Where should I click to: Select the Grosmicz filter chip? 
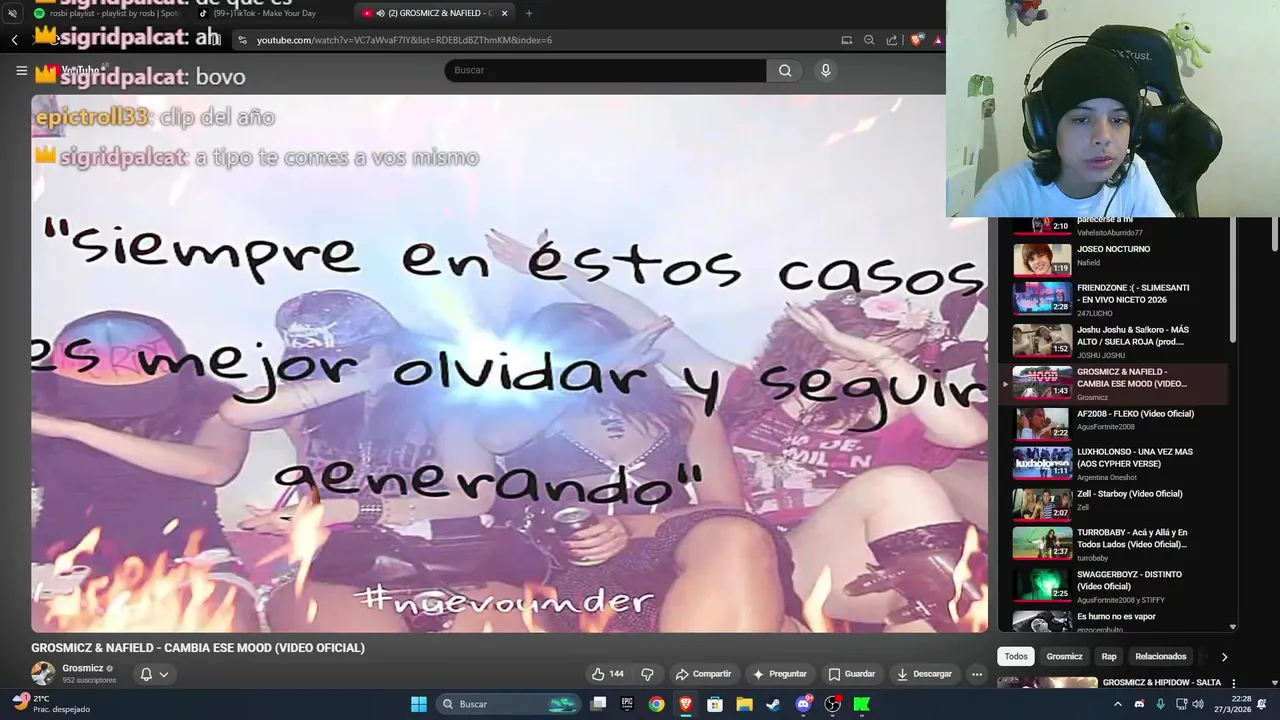[x=1064, y=657]
